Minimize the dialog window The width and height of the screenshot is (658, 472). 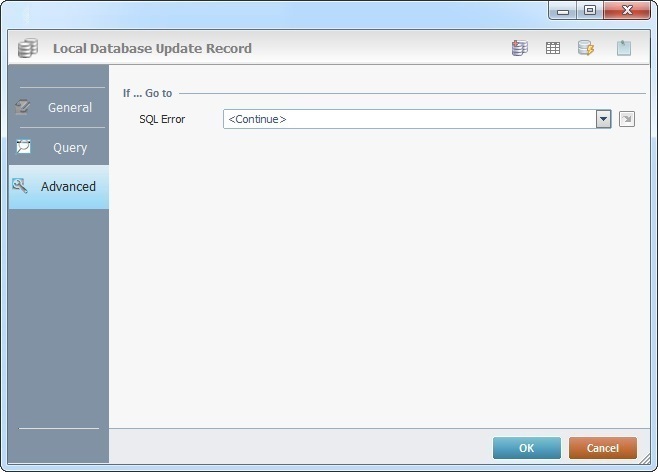564,10
